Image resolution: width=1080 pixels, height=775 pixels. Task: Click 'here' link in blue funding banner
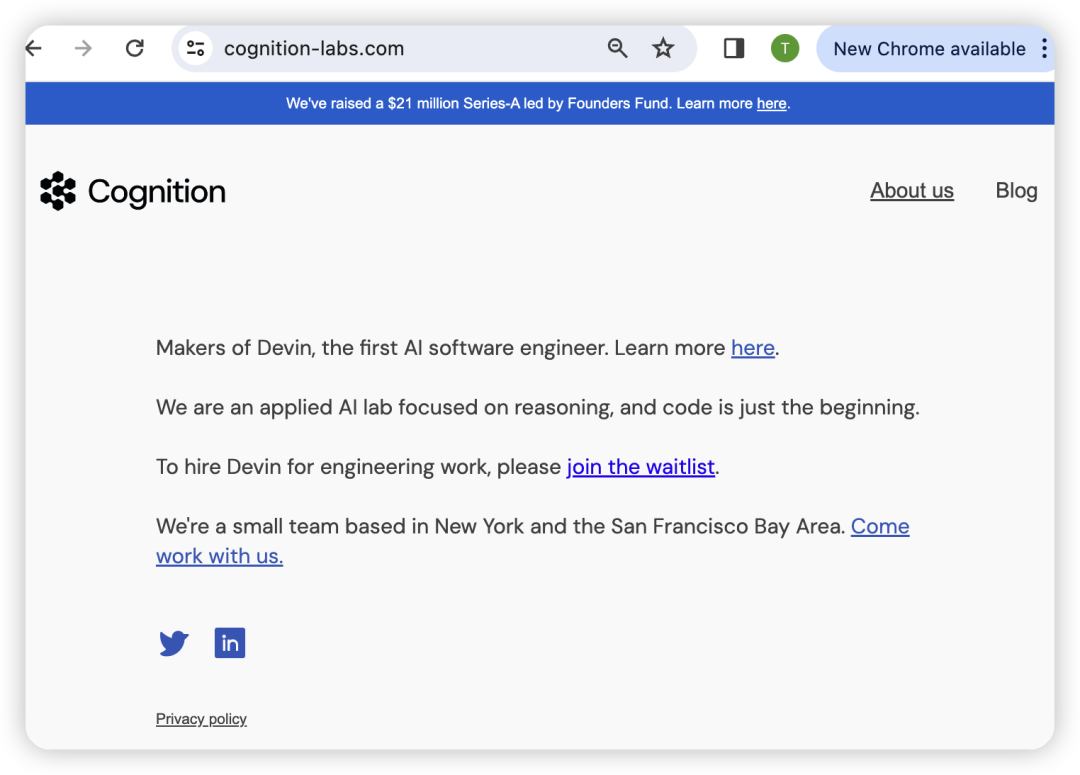pos(771,103)
